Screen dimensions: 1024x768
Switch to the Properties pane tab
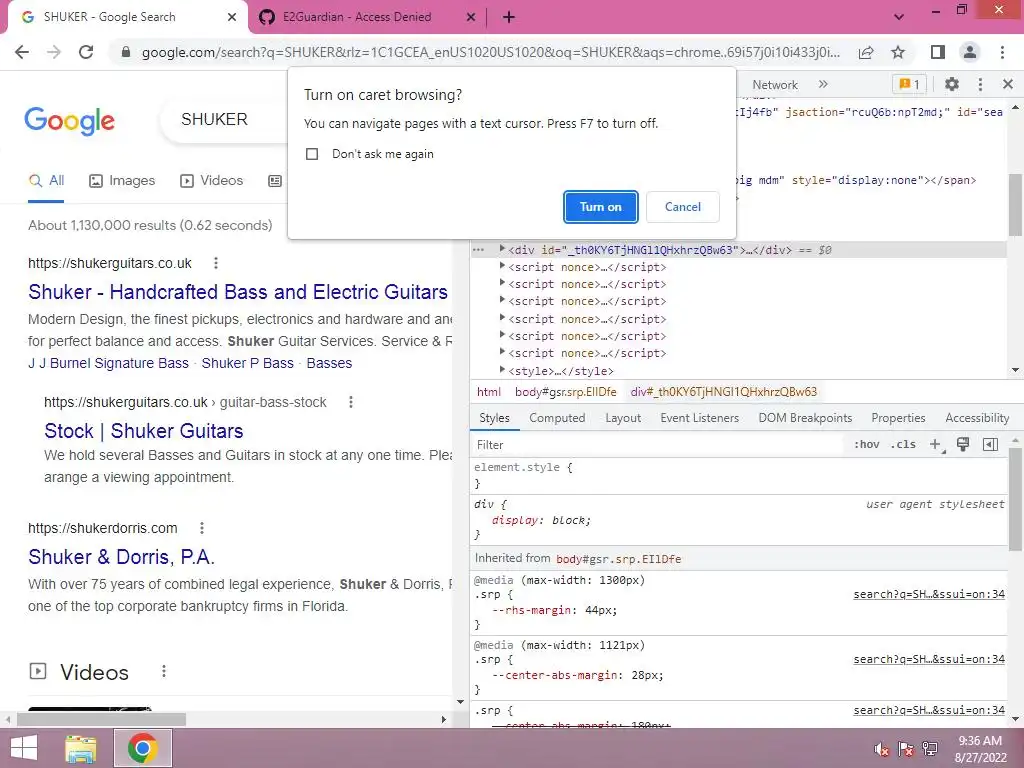pyautogui.click(x=898, y=418)
